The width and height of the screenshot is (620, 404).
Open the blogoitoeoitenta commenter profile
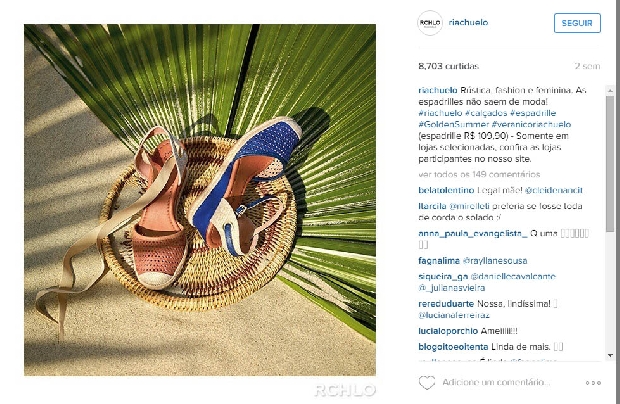[x=453, y=347]
